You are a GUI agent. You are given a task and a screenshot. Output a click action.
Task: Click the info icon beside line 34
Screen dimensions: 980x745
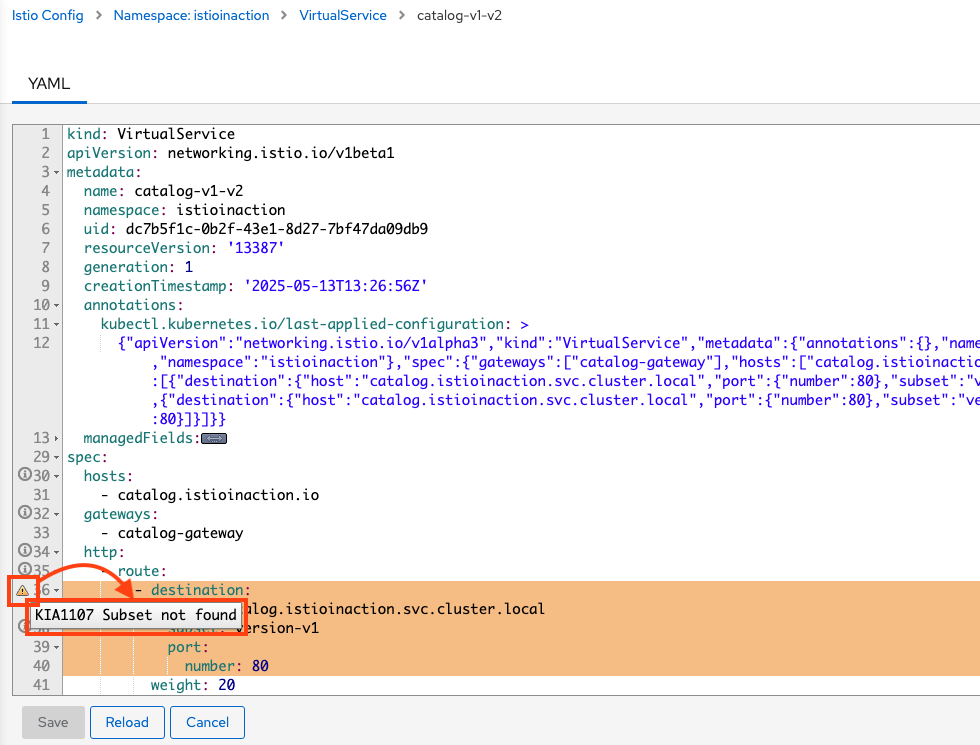[24, 551]
